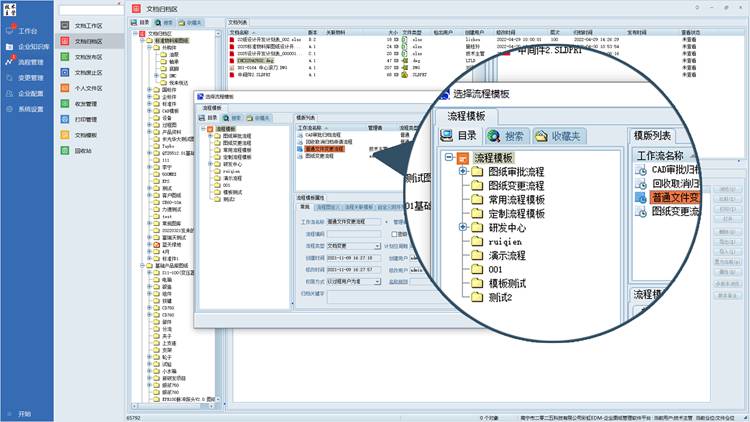Expand the 图纸审批流程 folder in magnified tree
Image resolution: width=750 pixels, height=422 pixels.
point(464,172)
